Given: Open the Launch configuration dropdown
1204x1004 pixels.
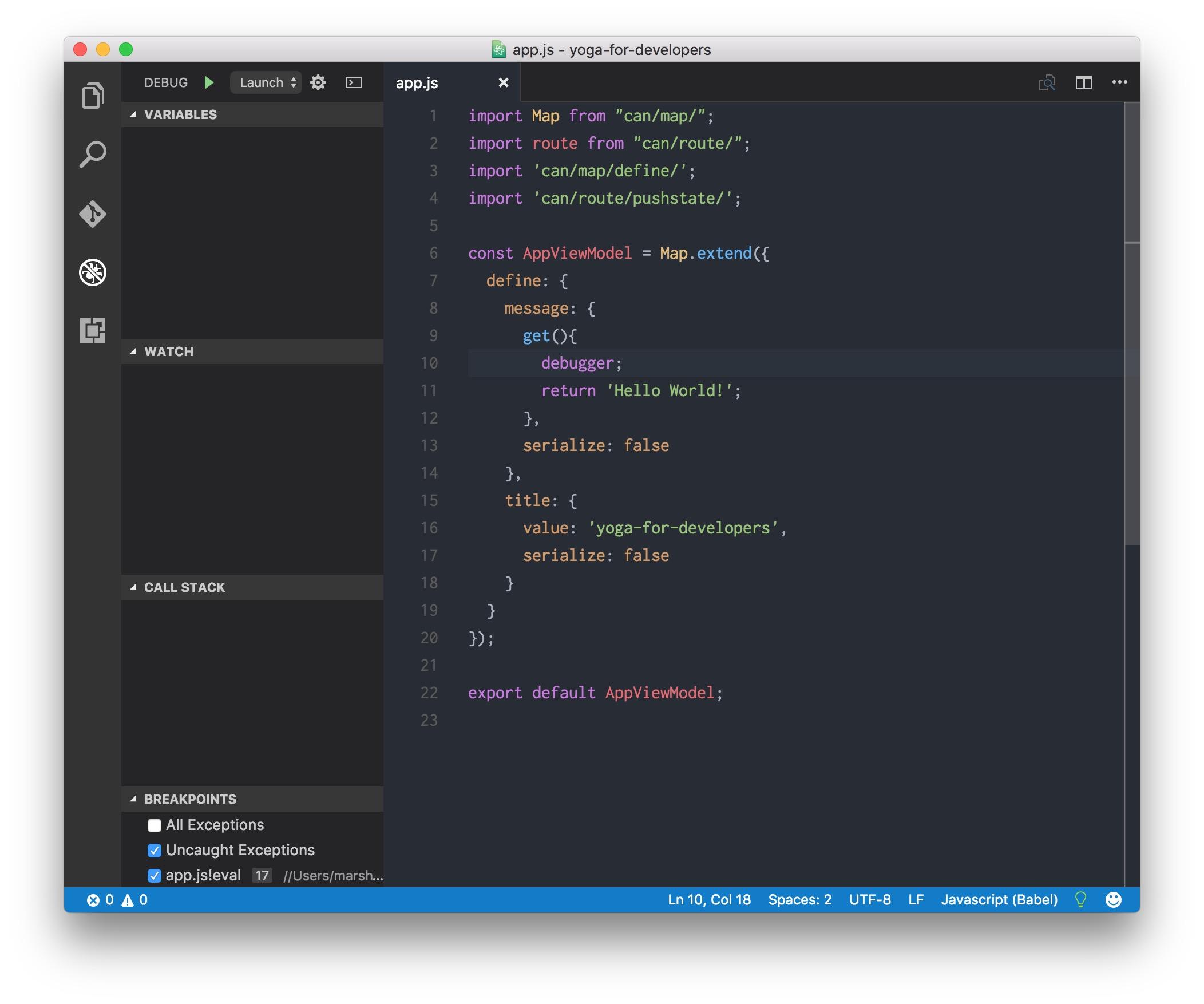Looking at the screenshot, I should (266, 82).
